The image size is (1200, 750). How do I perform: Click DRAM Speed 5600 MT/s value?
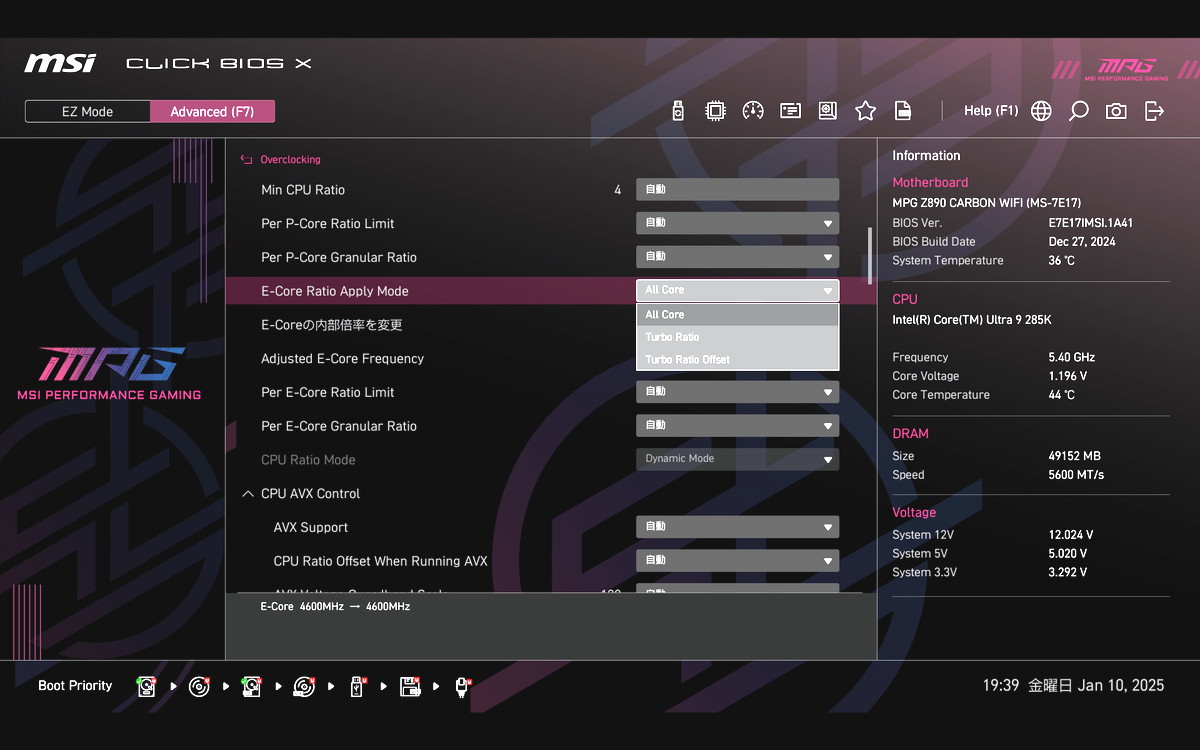pyautogui.click(x=1076, y=475)
